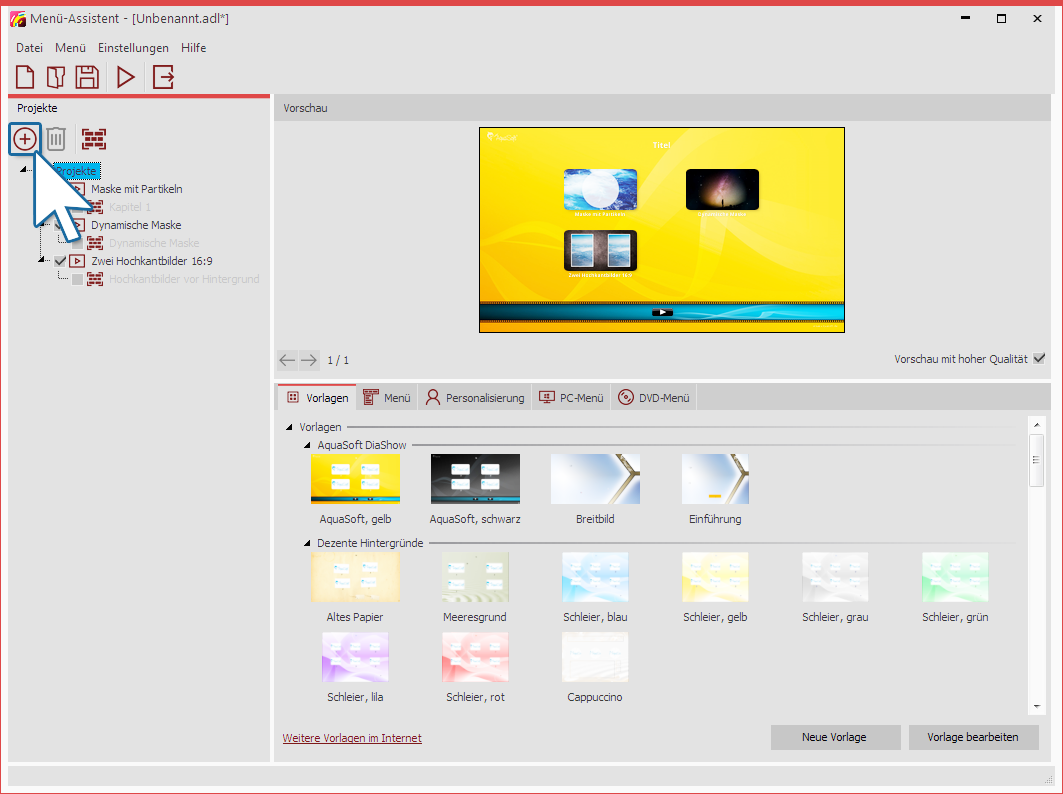Click the play preview toolbar icon
The width and height of the screenshot is (1063, 794).
[x=126, y=77]
